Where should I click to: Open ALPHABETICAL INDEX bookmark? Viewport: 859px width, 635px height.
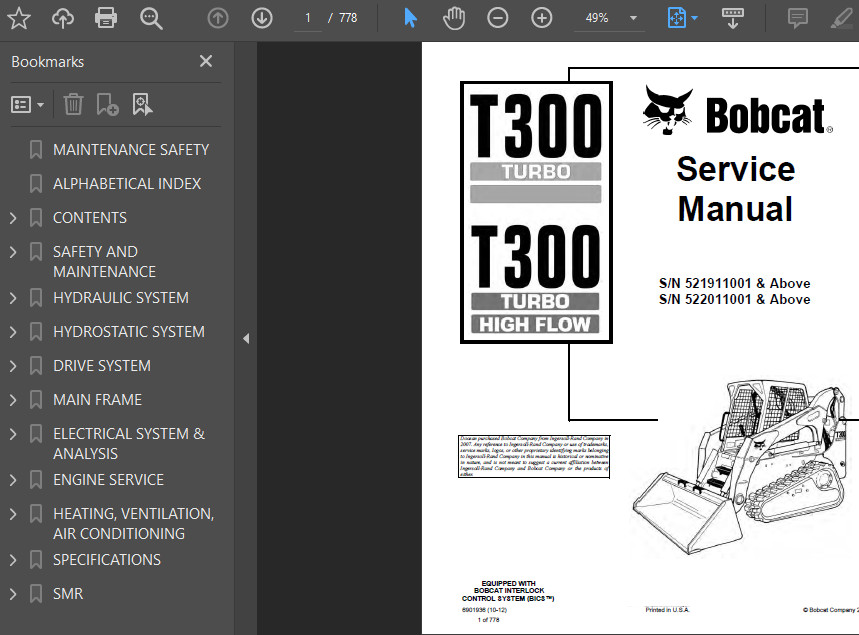point(127,184)
